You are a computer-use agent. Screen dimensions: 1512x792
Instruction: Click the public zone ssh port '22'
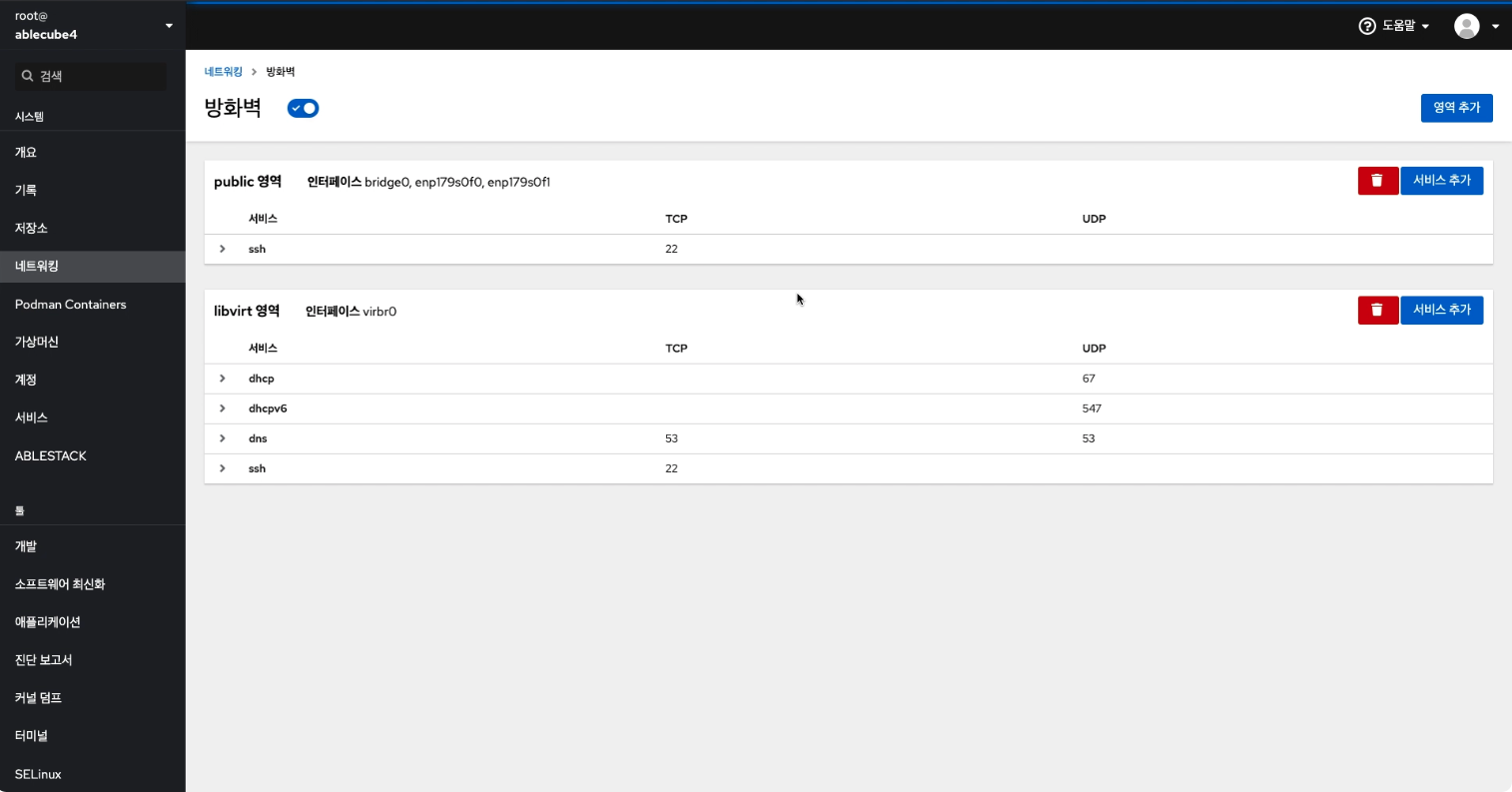671,249
